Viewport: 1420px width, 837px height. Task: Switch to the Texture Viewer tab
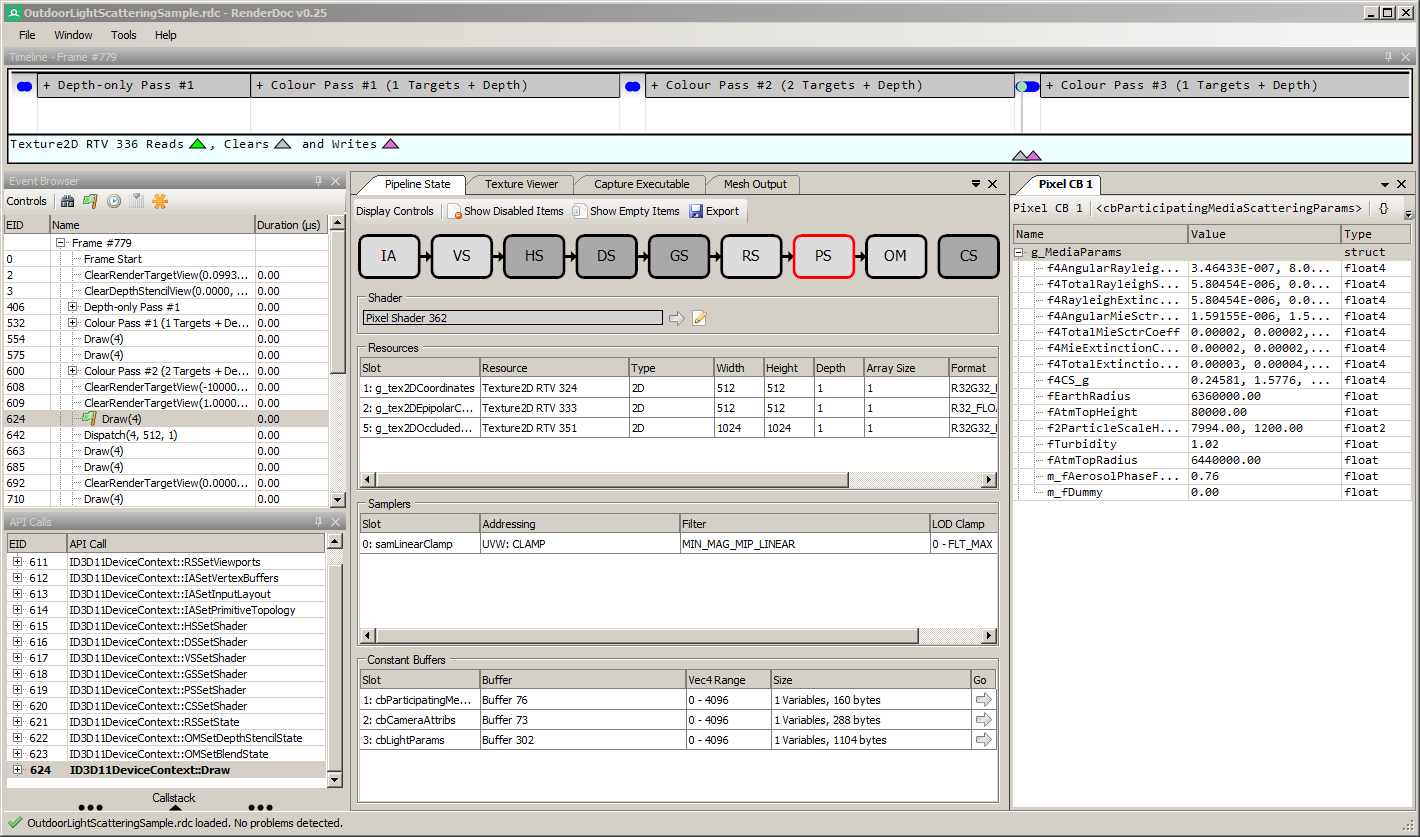point(521,184)
